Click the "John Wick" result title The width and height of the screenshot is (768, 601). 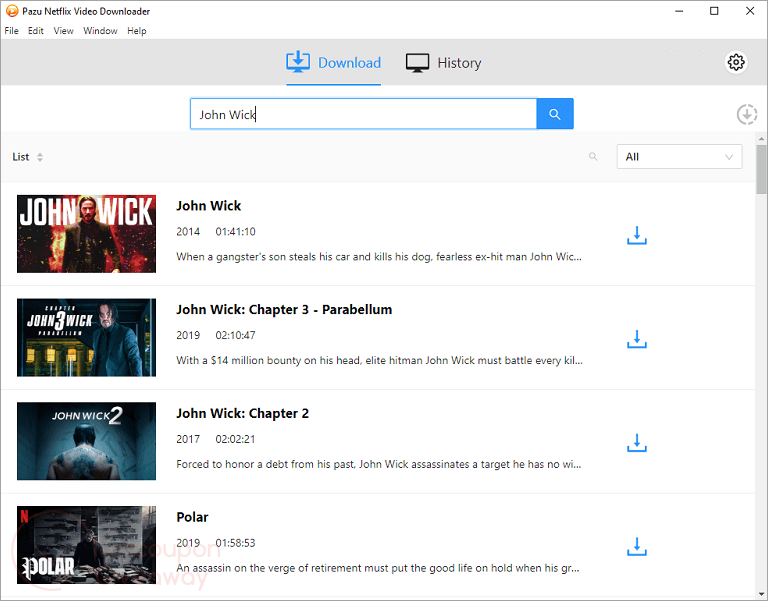point(209,206)
